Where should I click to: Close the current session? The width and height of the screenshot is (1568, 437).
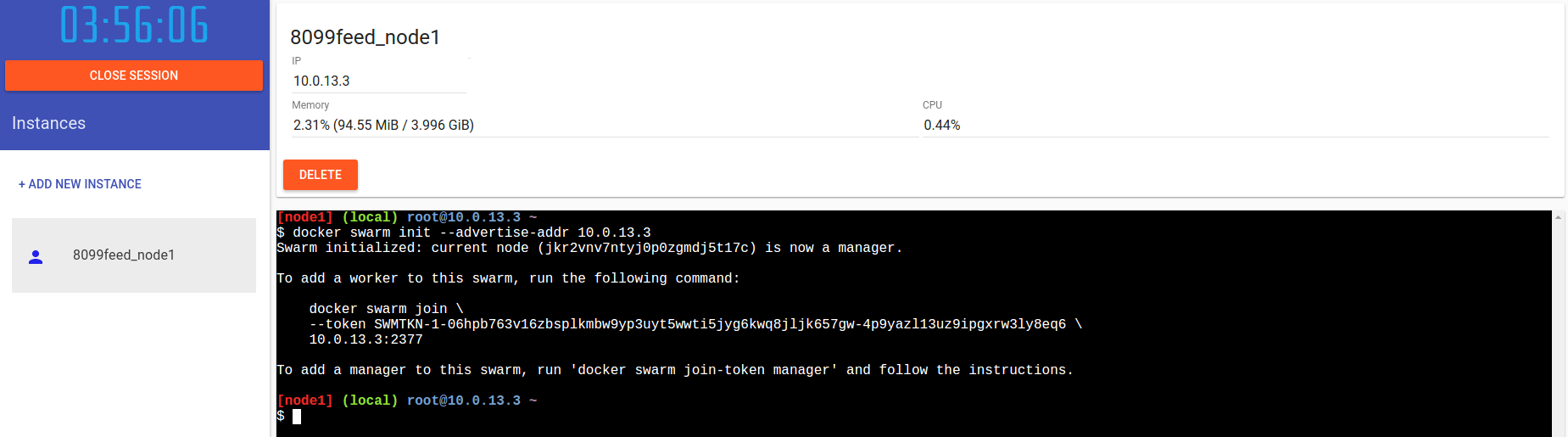point(134,76)
